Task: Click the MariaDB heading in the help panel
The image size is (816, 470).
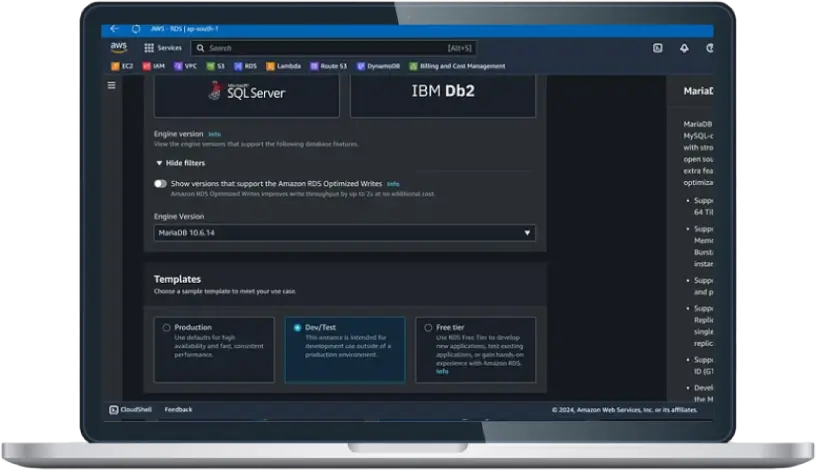Action: coord(698,91)
